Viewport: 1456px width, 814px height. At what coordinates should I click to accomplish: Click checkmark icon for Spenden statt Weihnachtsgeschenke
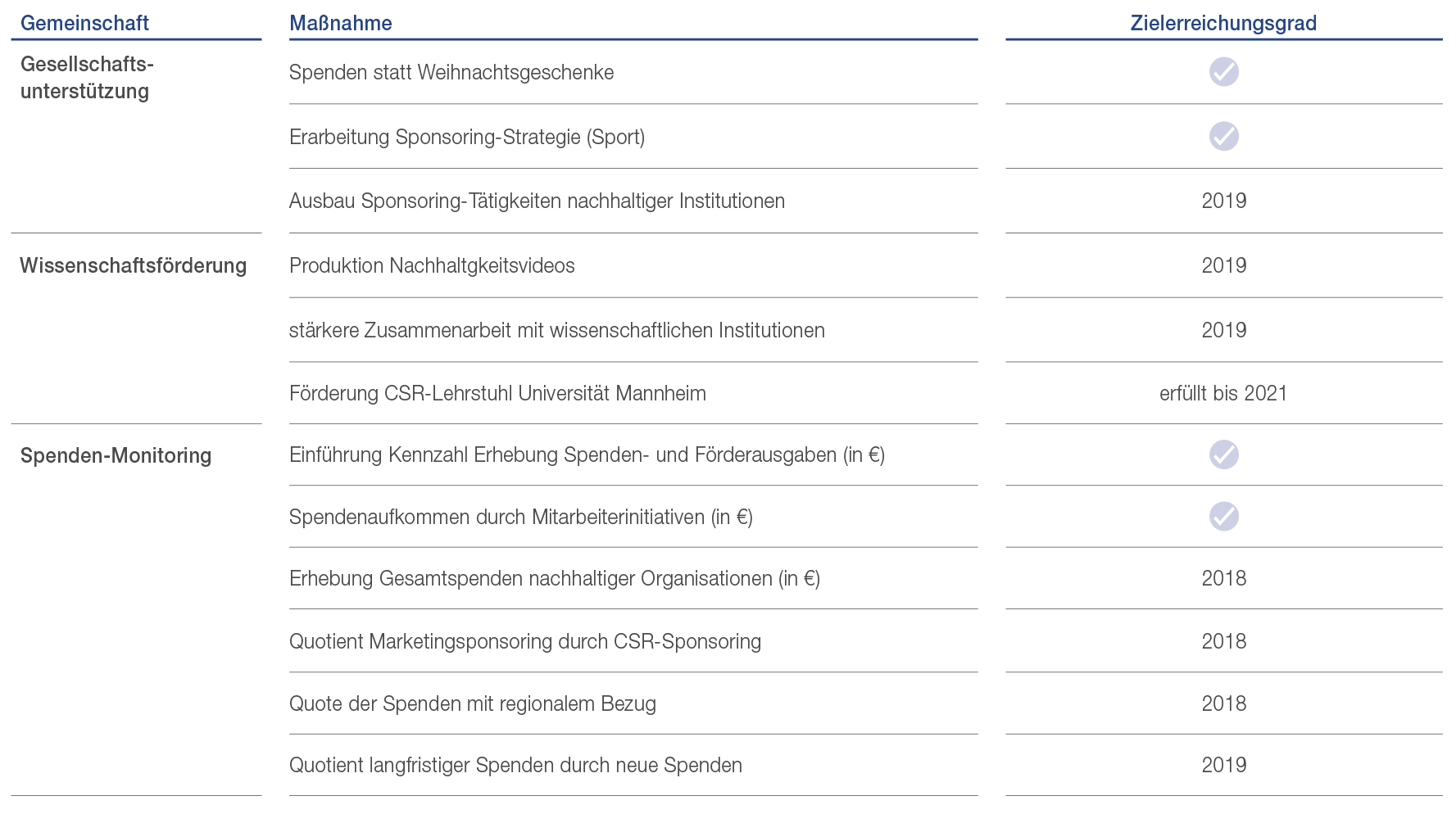tap(1223, 72)
